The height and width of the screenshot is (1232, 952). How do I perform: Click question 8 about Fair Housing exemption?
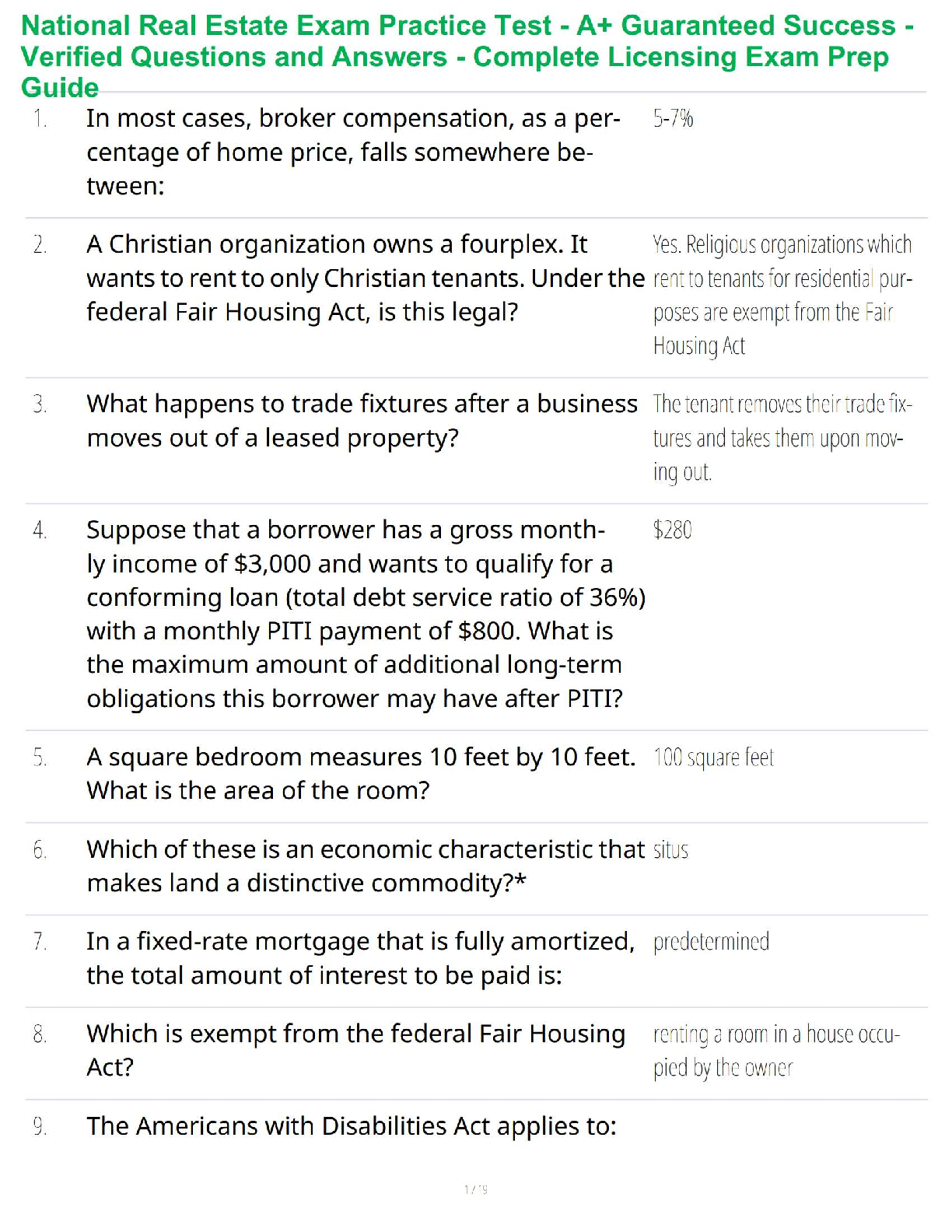355,1050
